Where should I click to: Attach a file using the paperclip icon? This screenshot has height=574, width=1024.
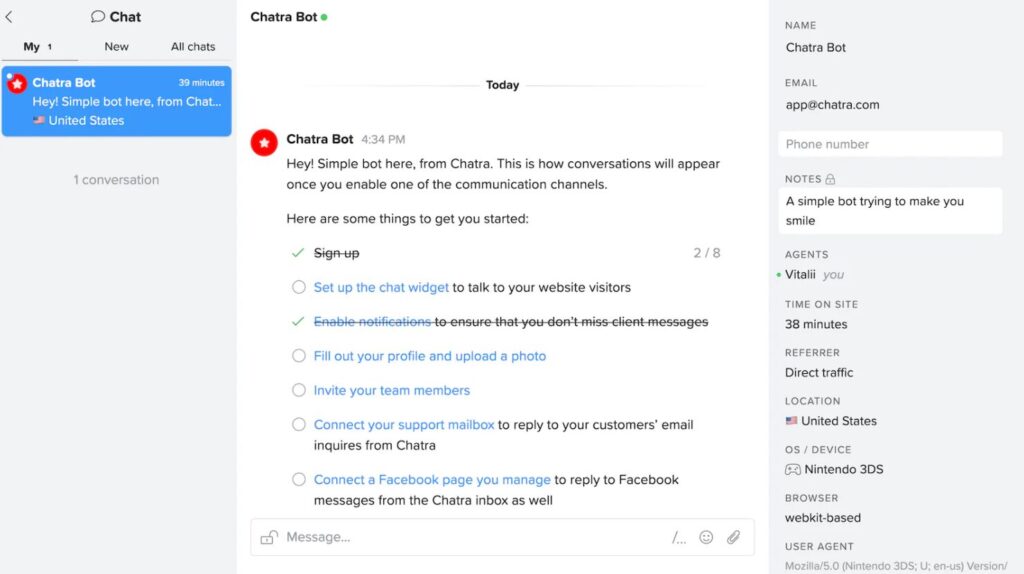pyautogui.click(x=733, y=538)
